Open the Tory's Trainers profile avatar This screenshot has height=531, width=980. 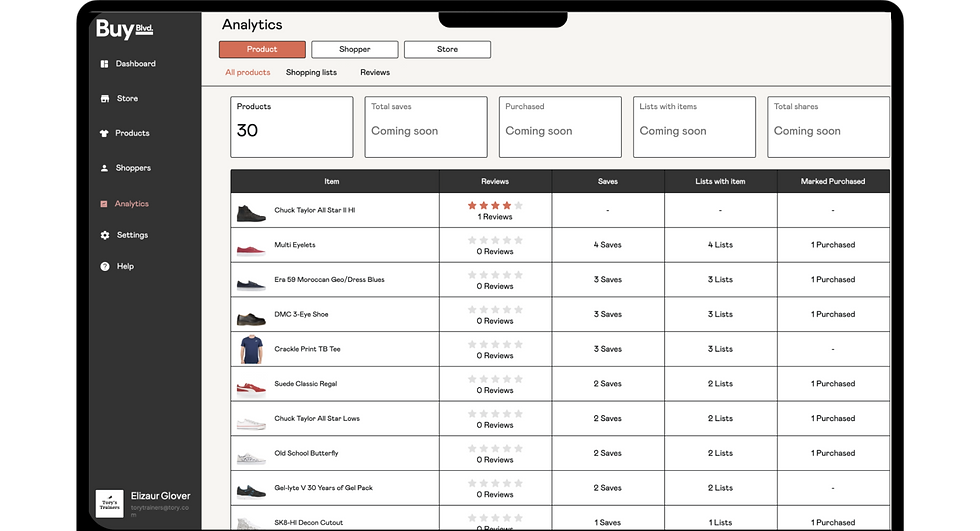(x=109, y=504)
